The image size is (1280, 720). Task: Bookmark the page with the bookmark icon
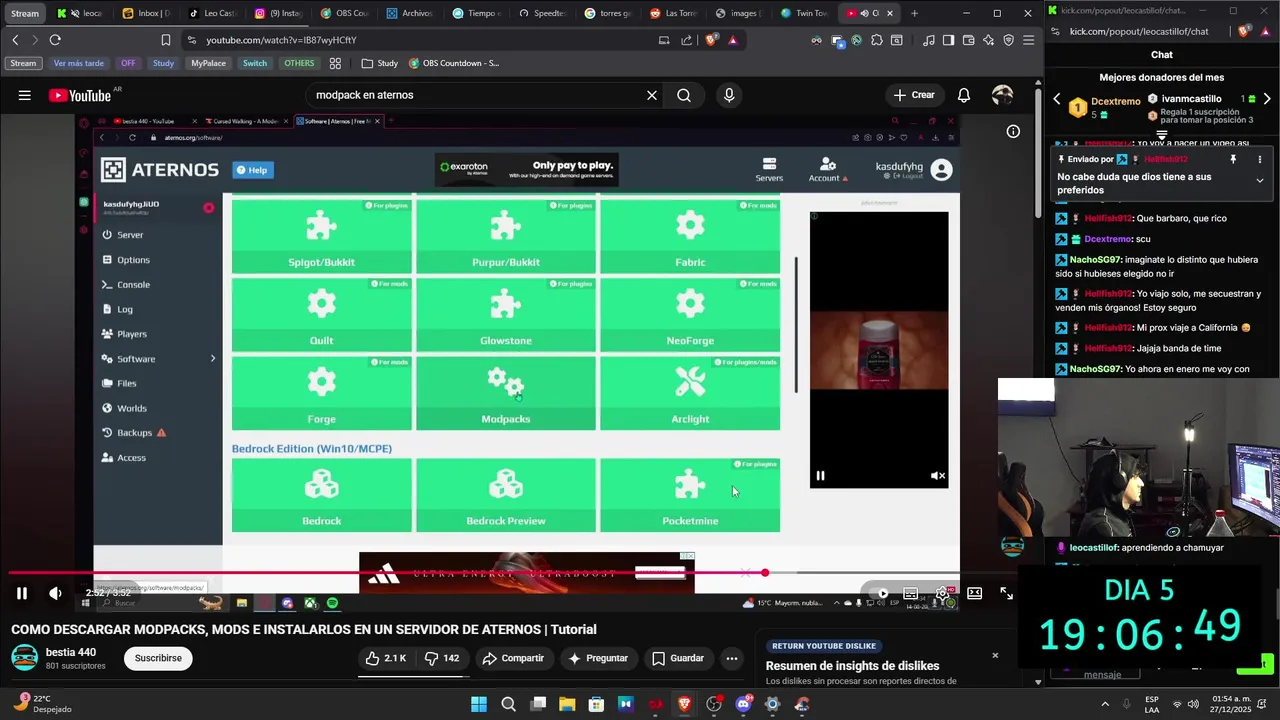(x=166, y=40)
